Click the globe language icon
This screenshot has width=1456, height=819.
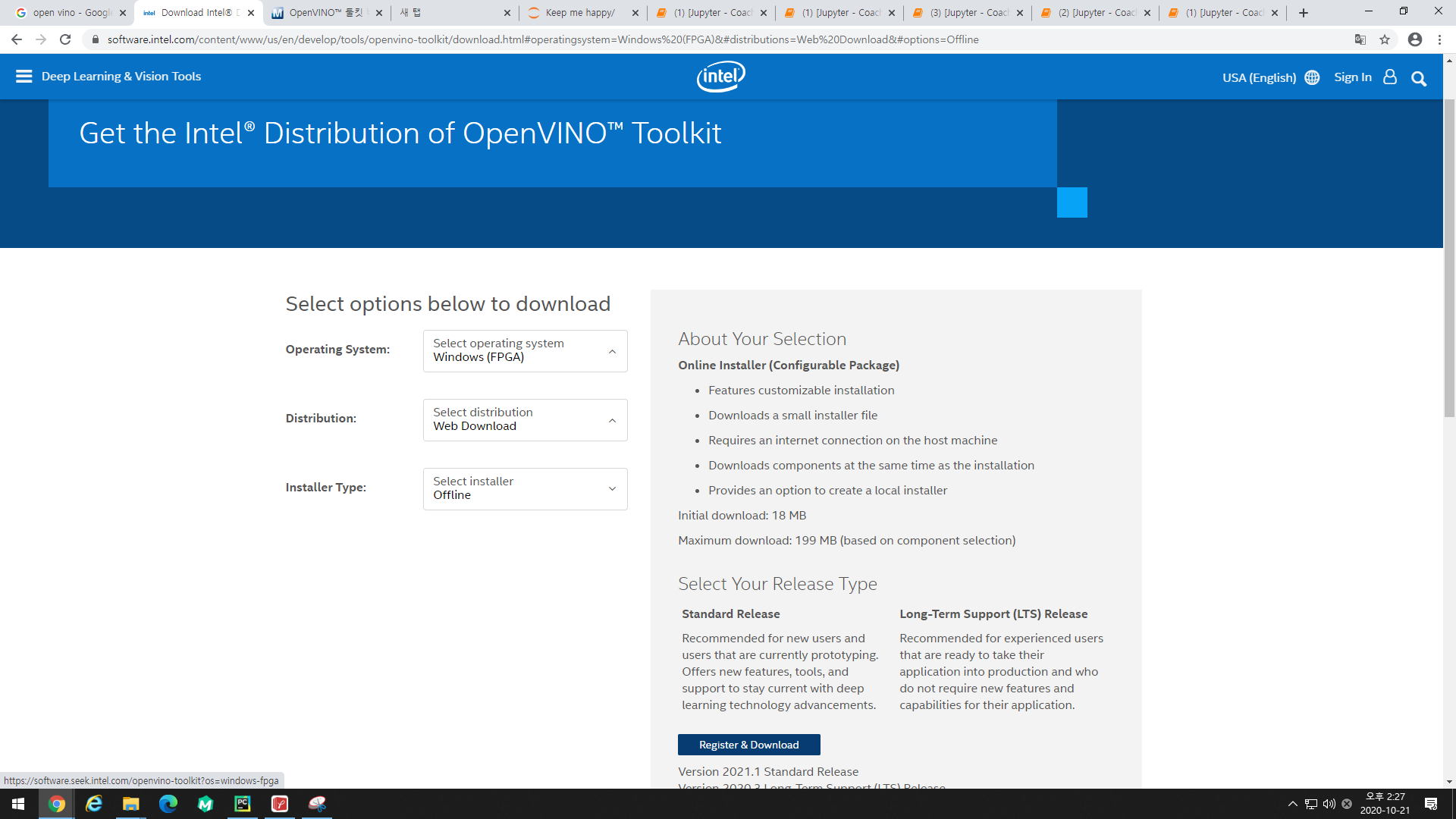[x=1312, y=77]
